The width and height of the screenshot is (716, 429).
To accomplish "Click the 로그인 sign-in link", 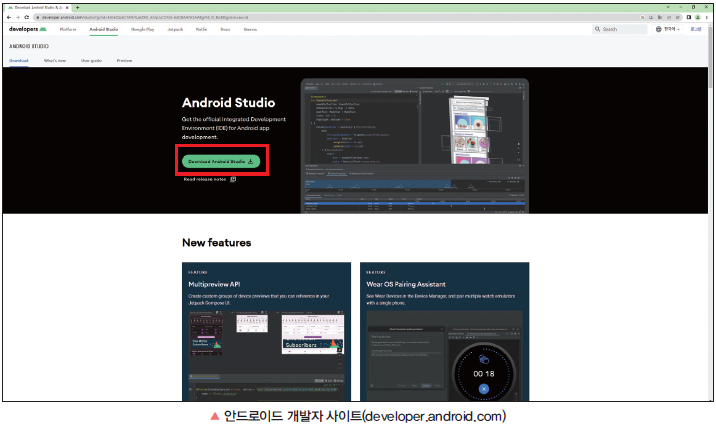I will 695,29.
